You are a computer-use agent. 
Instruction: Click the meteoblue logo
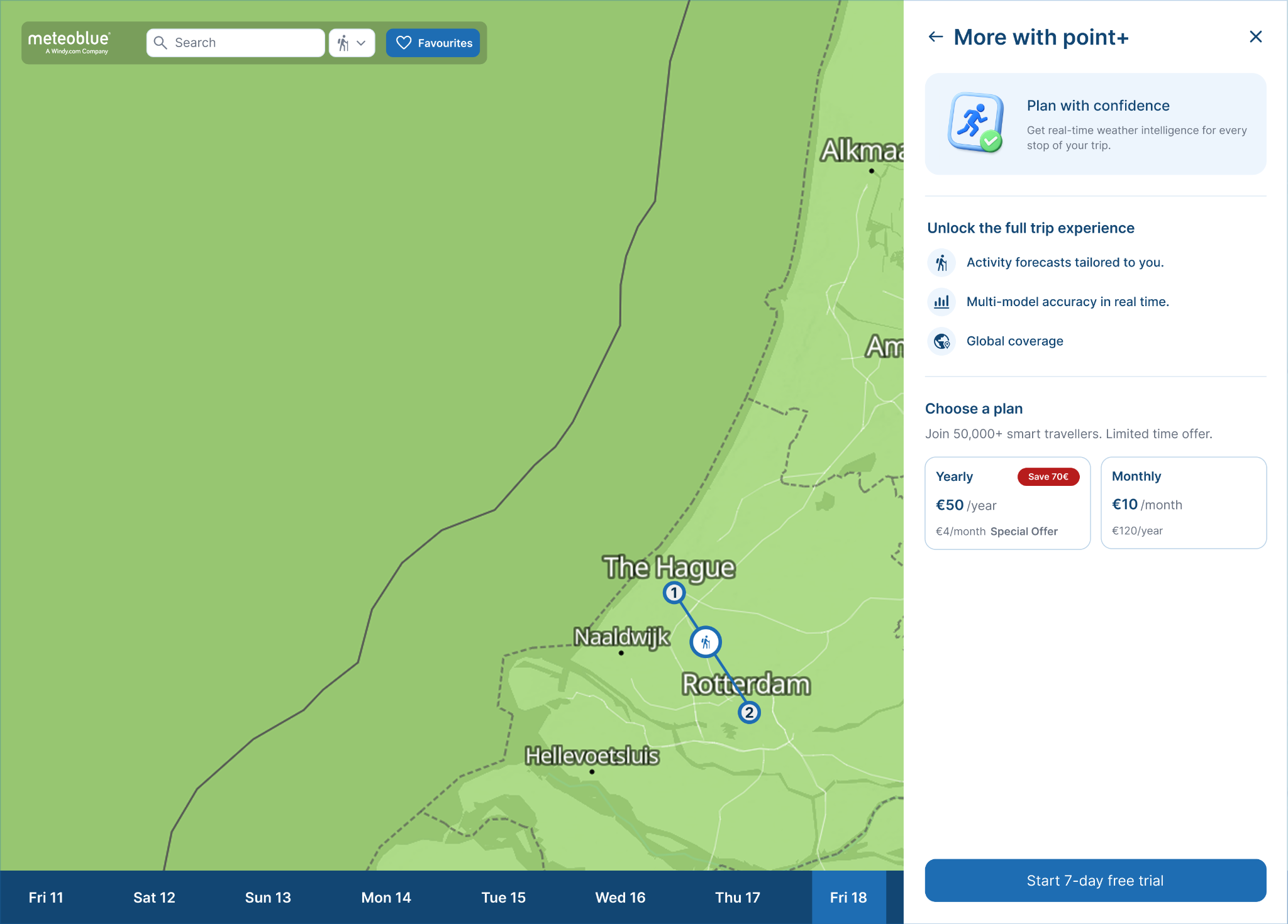pos(69,43)
